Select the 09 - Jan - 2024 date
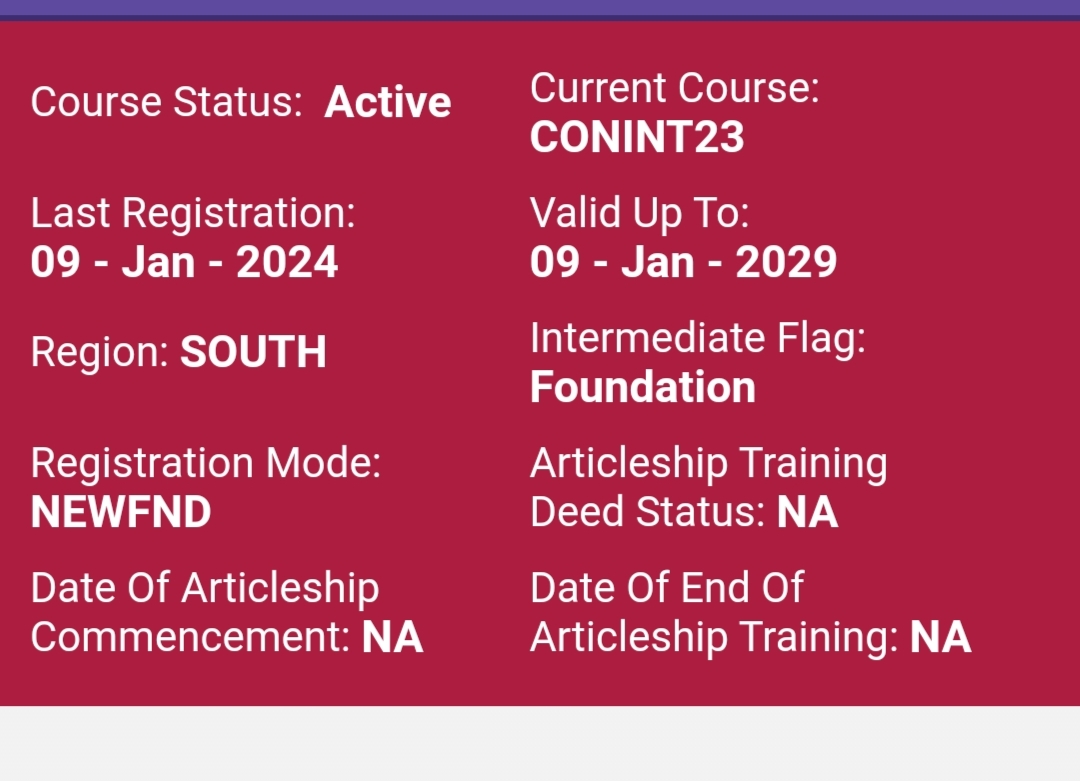Screen dimensions: 1080x781 [x=184, y=262]
